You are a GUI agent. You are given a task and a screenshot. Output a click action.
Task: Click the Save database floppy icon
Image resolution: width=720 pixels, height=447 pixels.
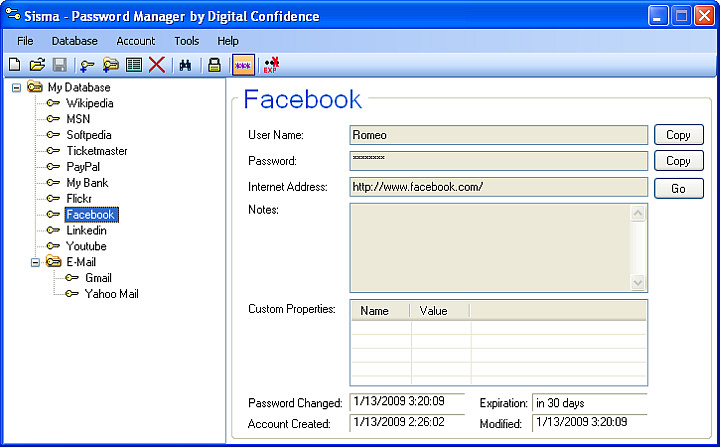pos(60,65)
